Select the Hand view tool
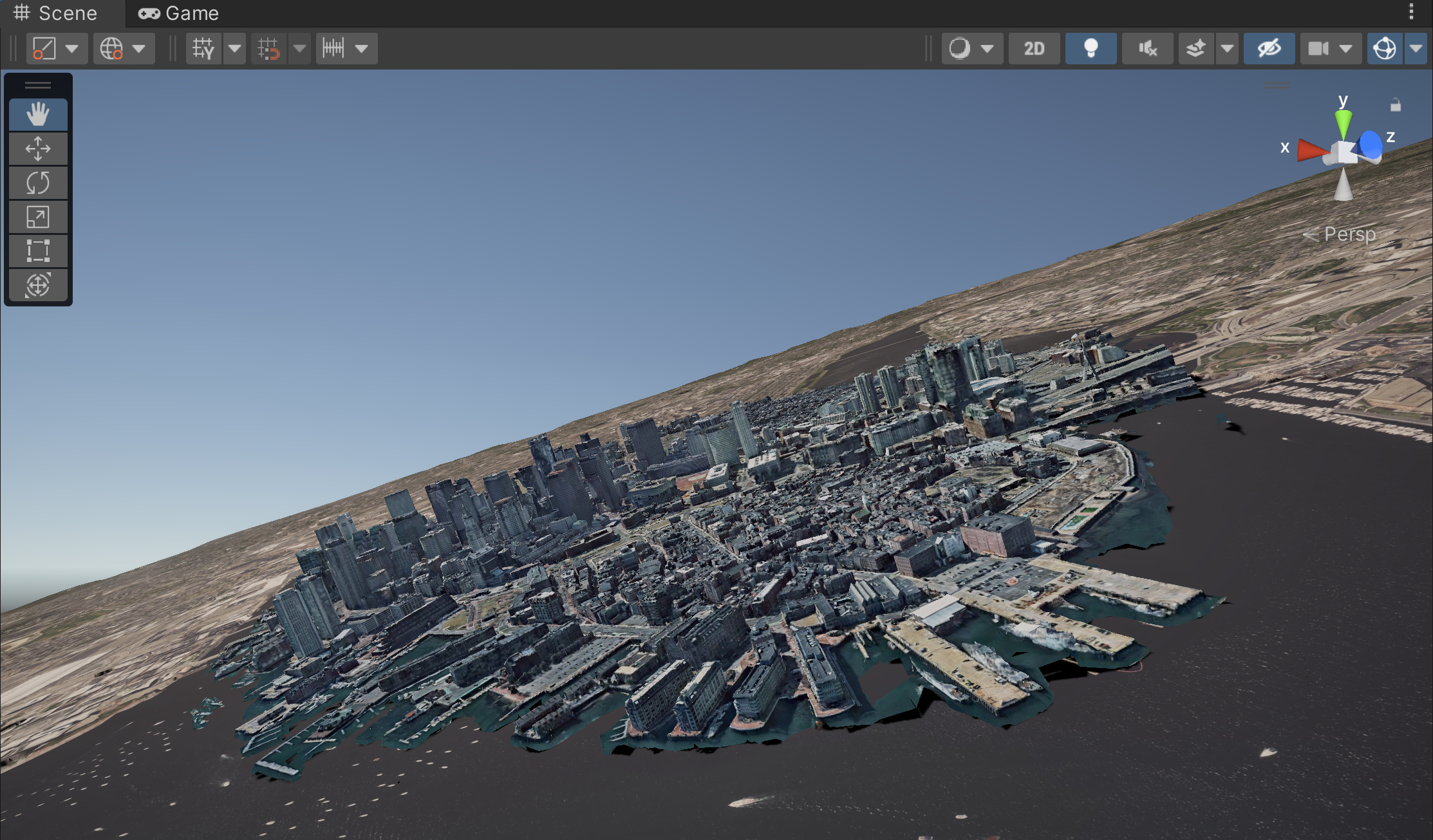 38,115
